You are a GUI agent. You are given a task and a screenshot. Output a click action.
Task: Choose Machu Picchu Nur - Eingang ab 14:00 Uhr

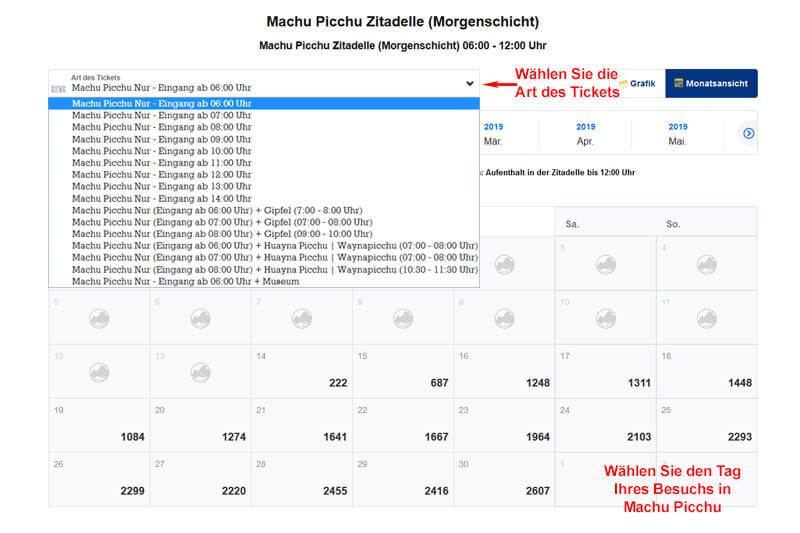tap(264, 198)
